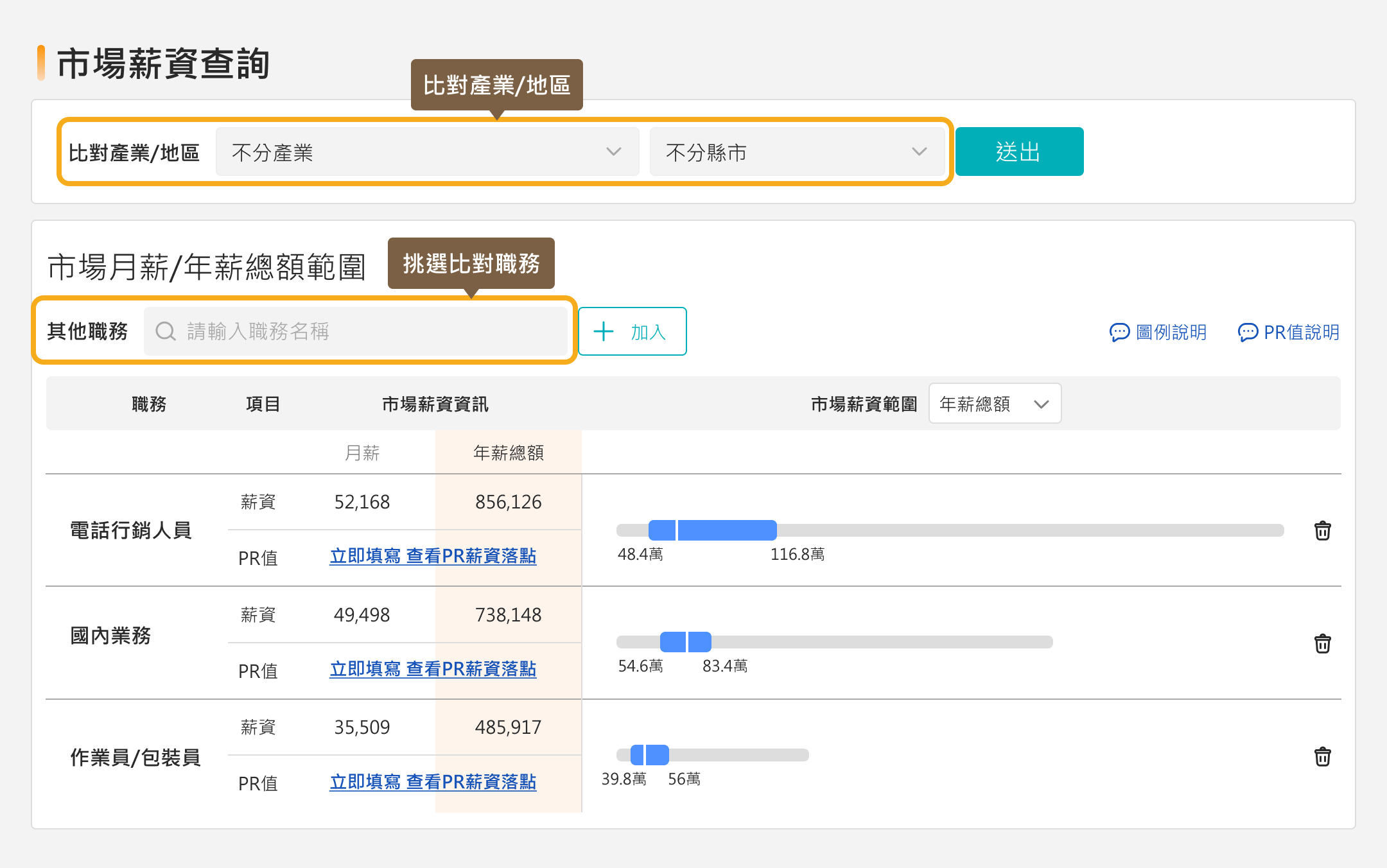Click the 市場薪資資訊 table header
1387x868 pixels.
pos(435,404)
